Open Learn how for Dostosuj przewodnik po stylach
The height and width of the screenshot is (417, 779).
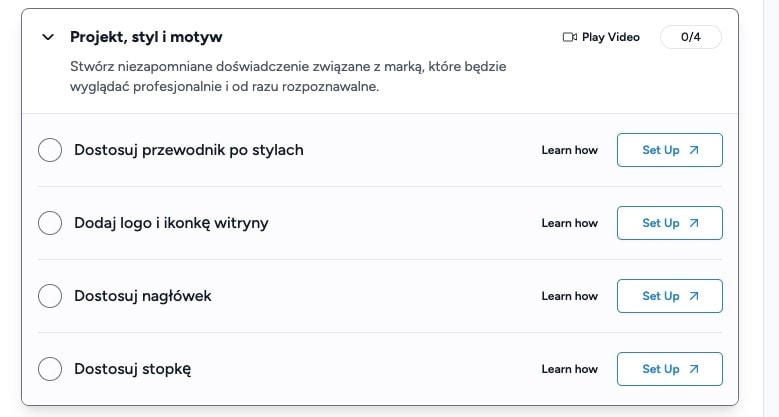pos(569,150)
